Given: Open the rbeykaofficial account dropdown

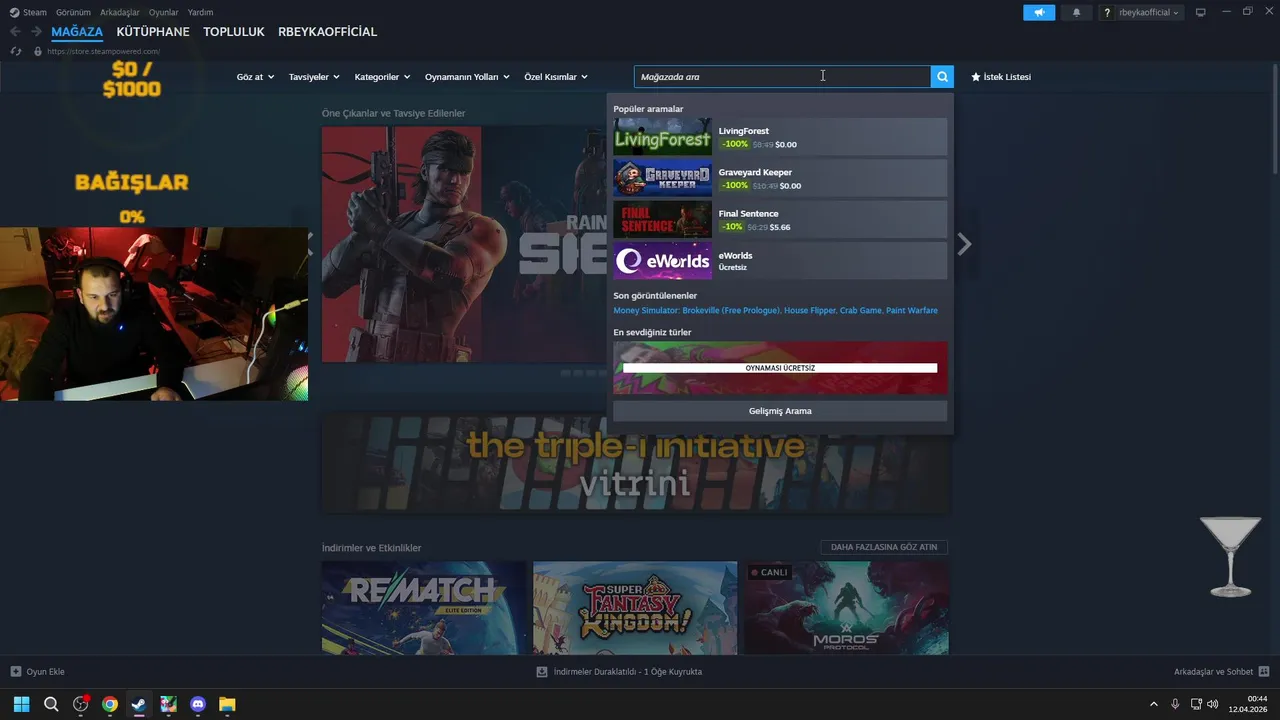Looking at the screenshot, I should (1141, 12).
